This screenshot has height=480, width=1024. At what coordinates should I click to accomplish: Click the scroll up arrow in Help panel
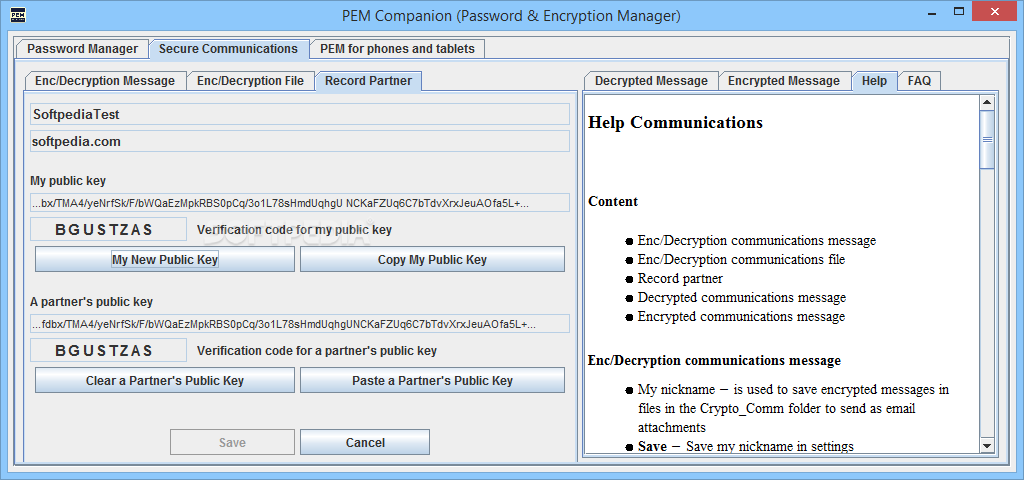987,101
